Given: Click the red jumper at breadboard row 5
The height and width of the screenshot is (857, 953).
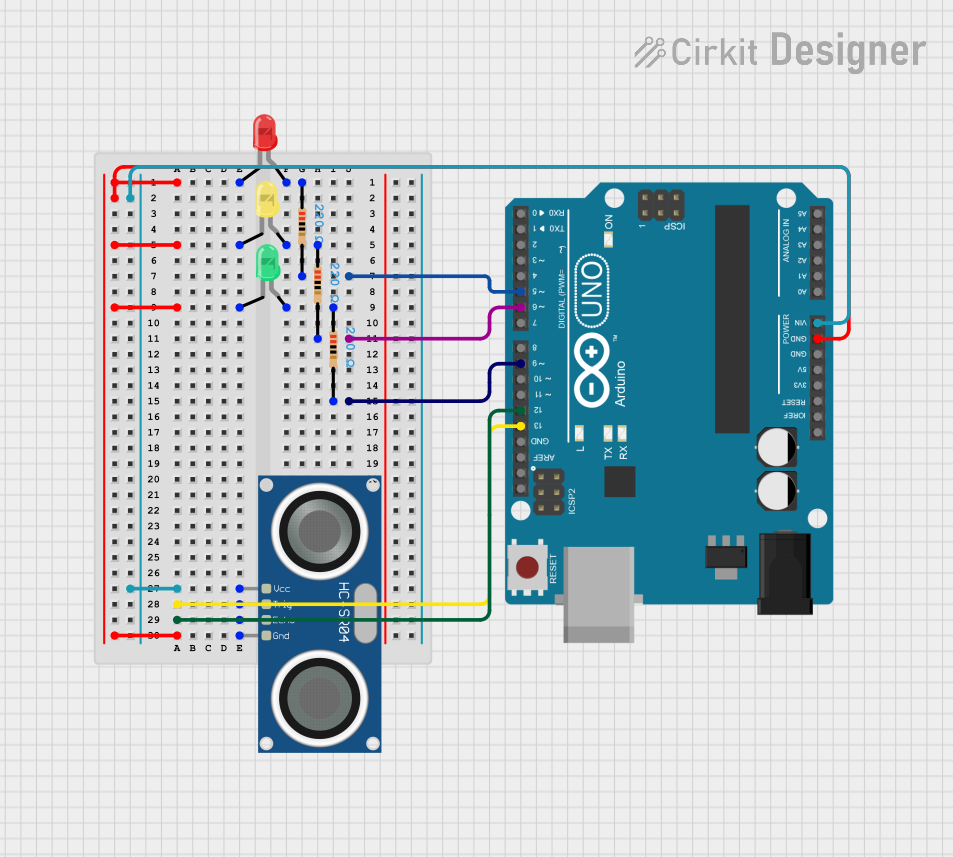Looking at the screenshot, I should (x=146, y=245).
